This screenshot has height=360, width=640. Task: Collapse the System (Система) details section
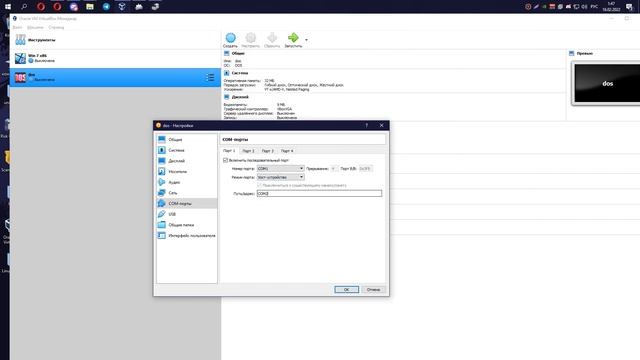pyautogui.click(x=227, y=73)
